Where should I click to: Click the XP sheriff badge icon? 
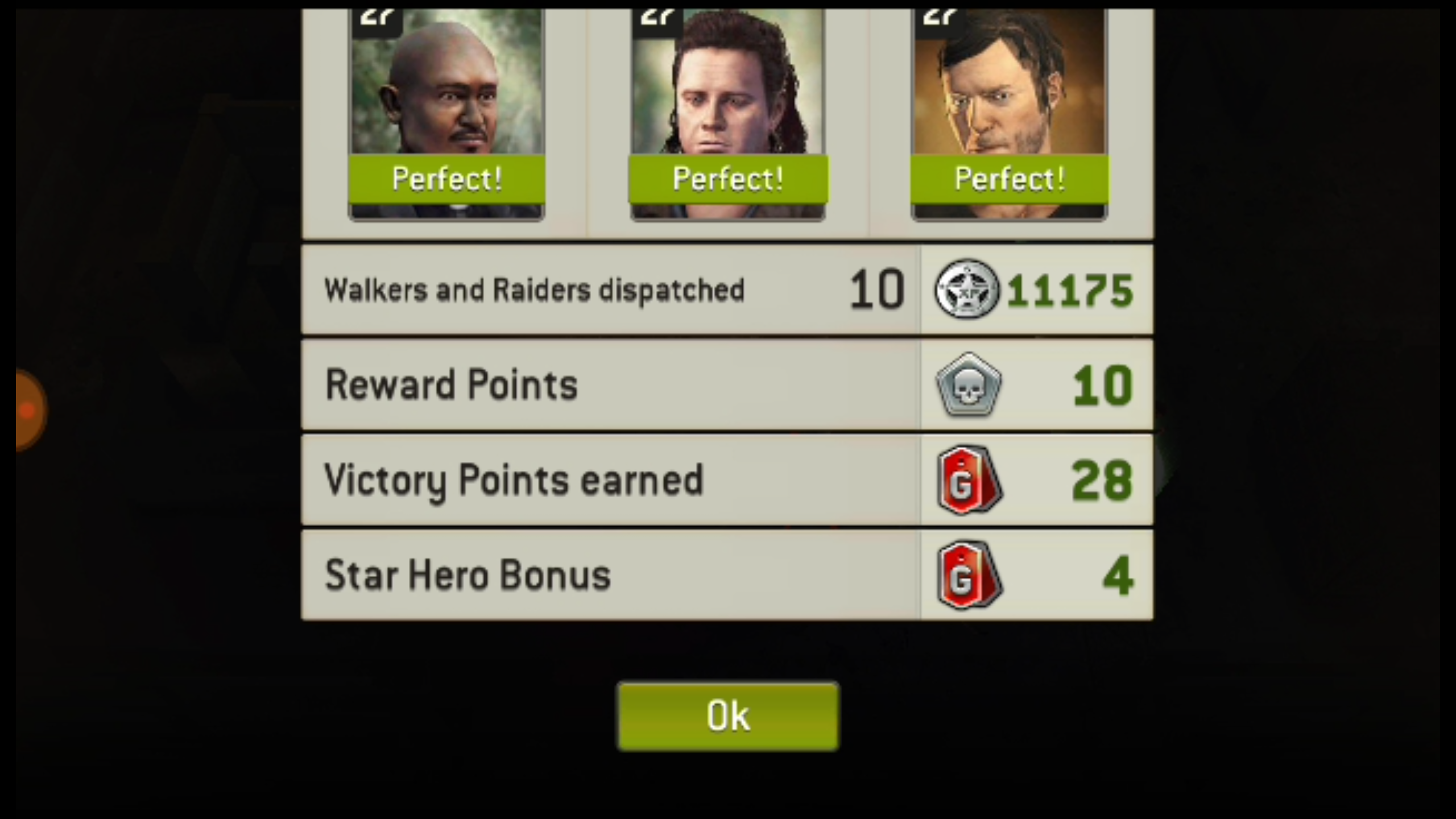point(966,289)
